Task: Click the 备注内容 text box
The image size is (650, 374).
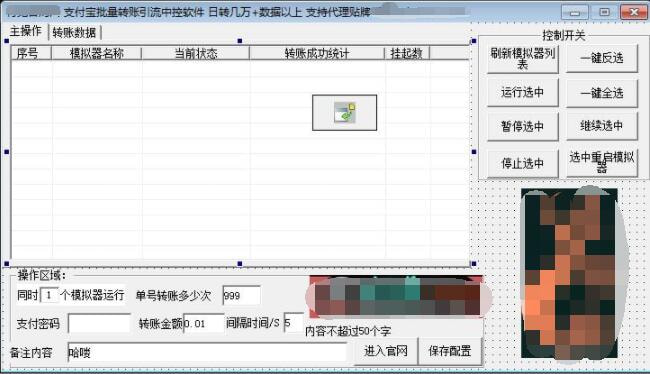Action: click(x=207, y=352)
